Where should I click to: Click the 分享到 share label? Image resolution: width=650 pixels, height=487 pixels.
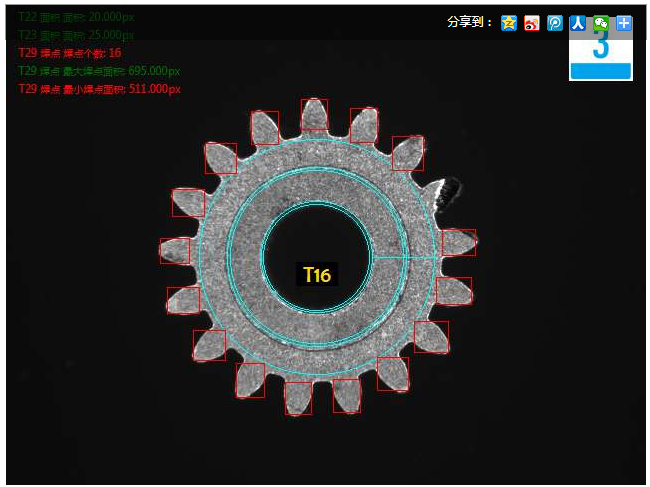point(470,23)
